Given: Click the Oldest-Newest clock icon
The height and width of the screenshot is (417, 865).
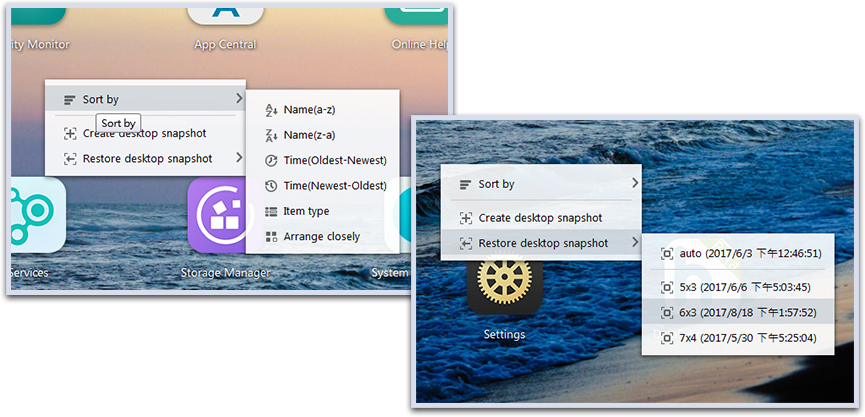Looking at the screenshot, I should pos(271,161).
